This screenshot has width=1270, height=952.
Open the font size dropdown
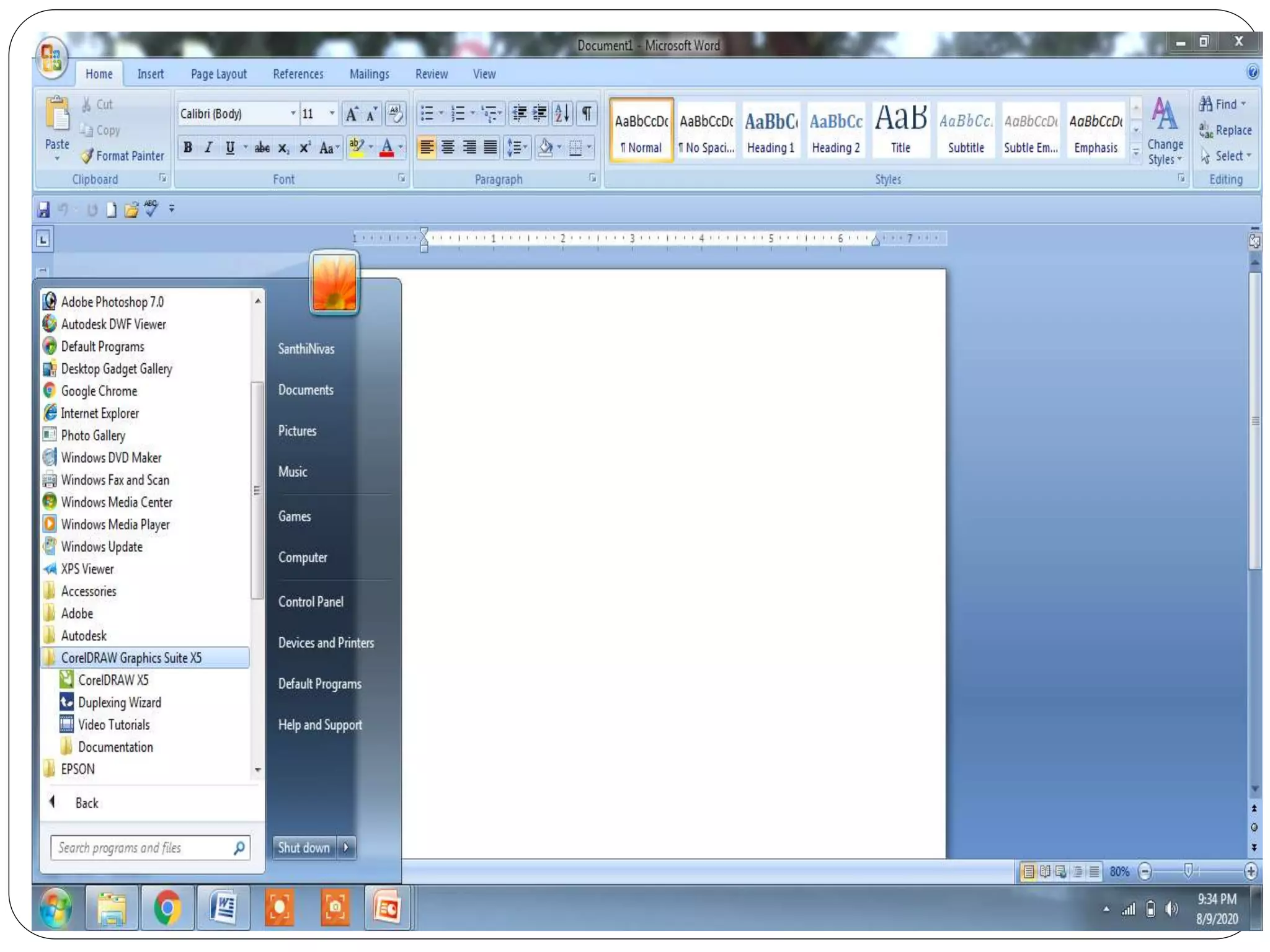[x=332, y=113]
